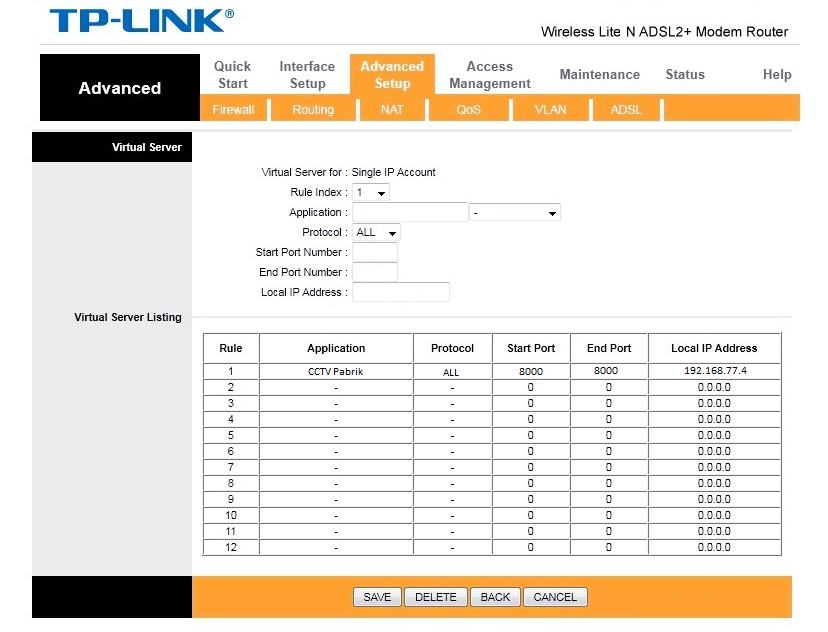Image resolution: width=828 pixels, height=632 pixels.
Task: Click the TP-LINK logo
Action: coord(140,22)
